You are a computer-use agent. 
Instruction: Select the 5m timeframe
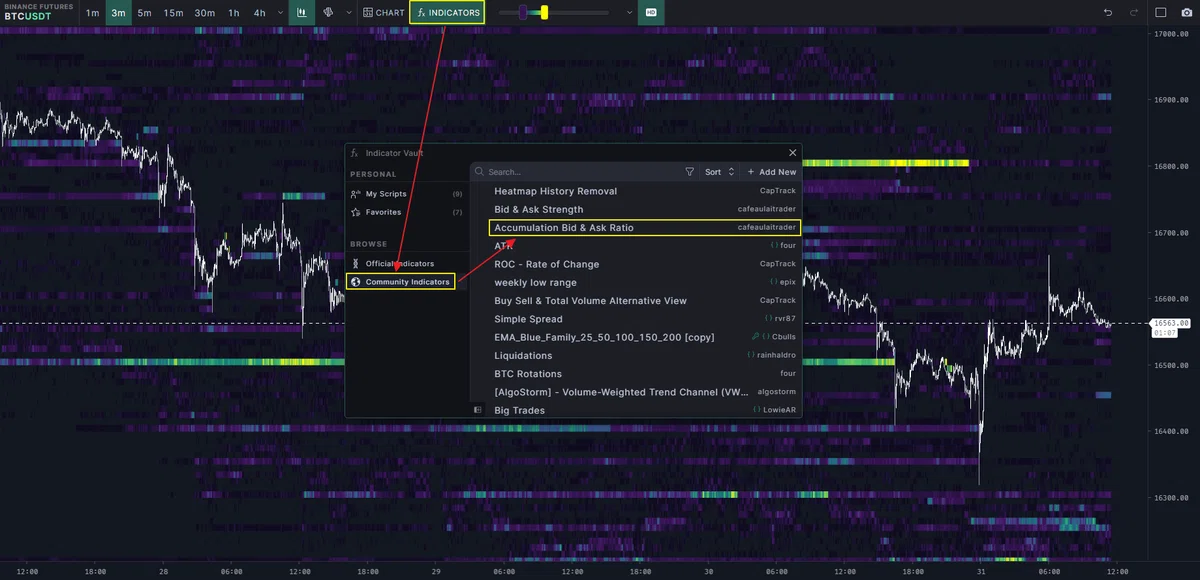145,13
